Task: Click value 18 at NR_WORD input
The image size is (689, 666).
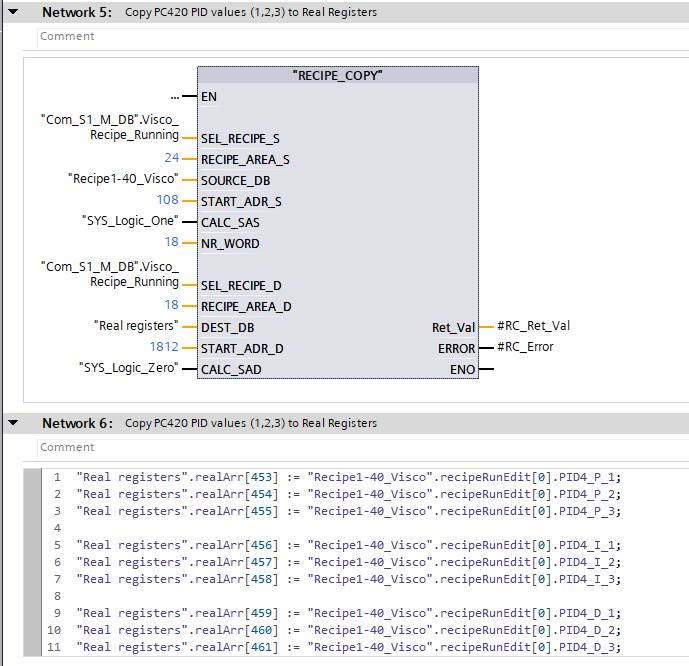Action: [171, 242]
